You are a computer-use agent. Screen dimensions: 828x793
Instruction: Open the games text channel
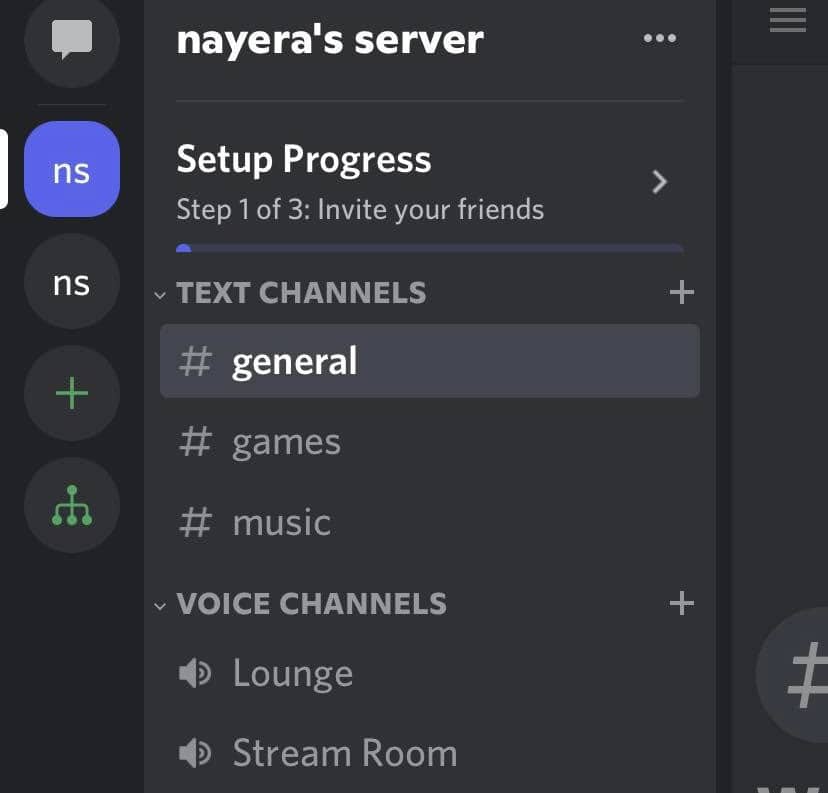click(x=430, y=442)
